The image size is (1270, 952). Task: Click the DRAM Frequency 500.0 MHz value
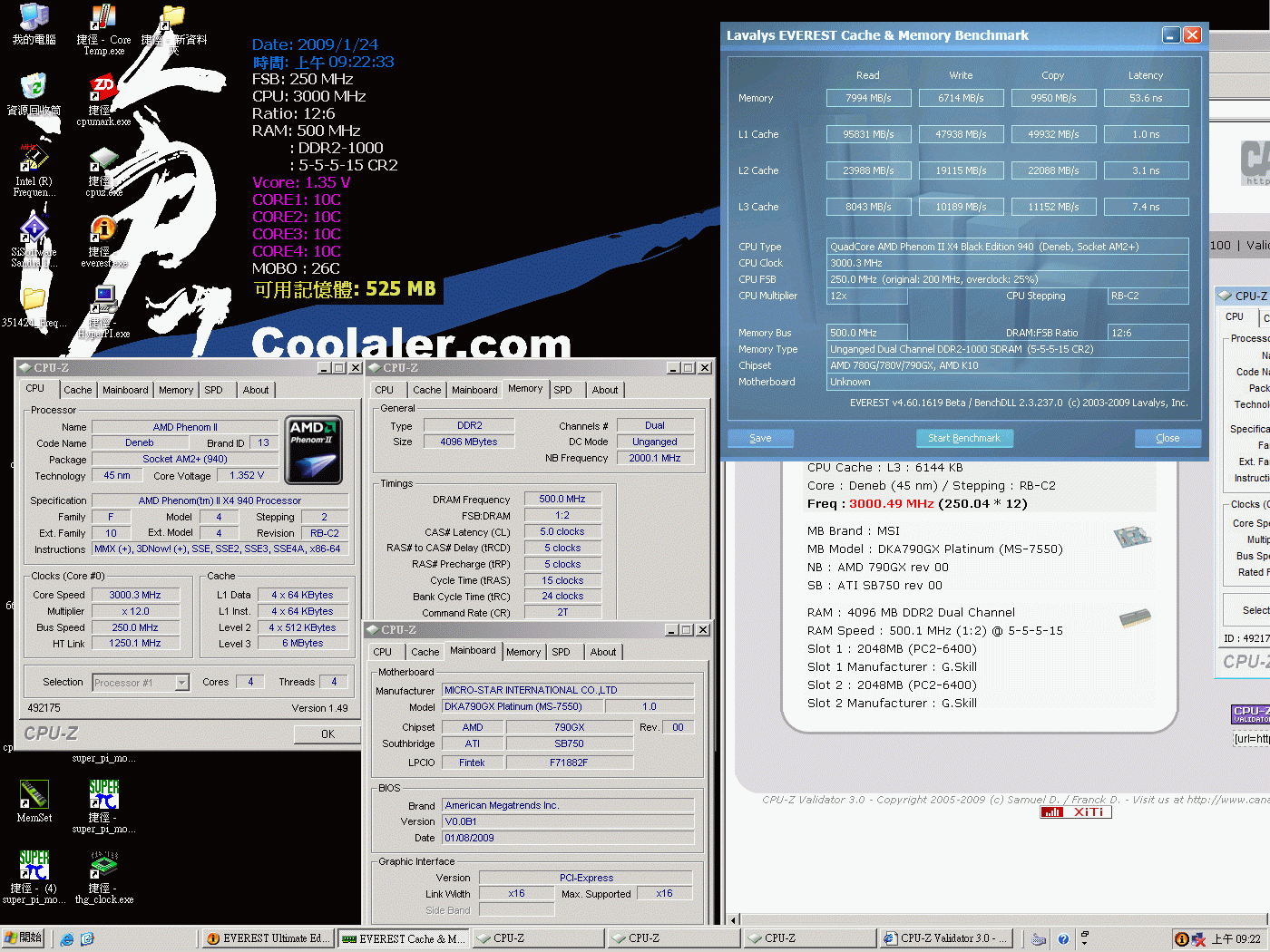562,499
